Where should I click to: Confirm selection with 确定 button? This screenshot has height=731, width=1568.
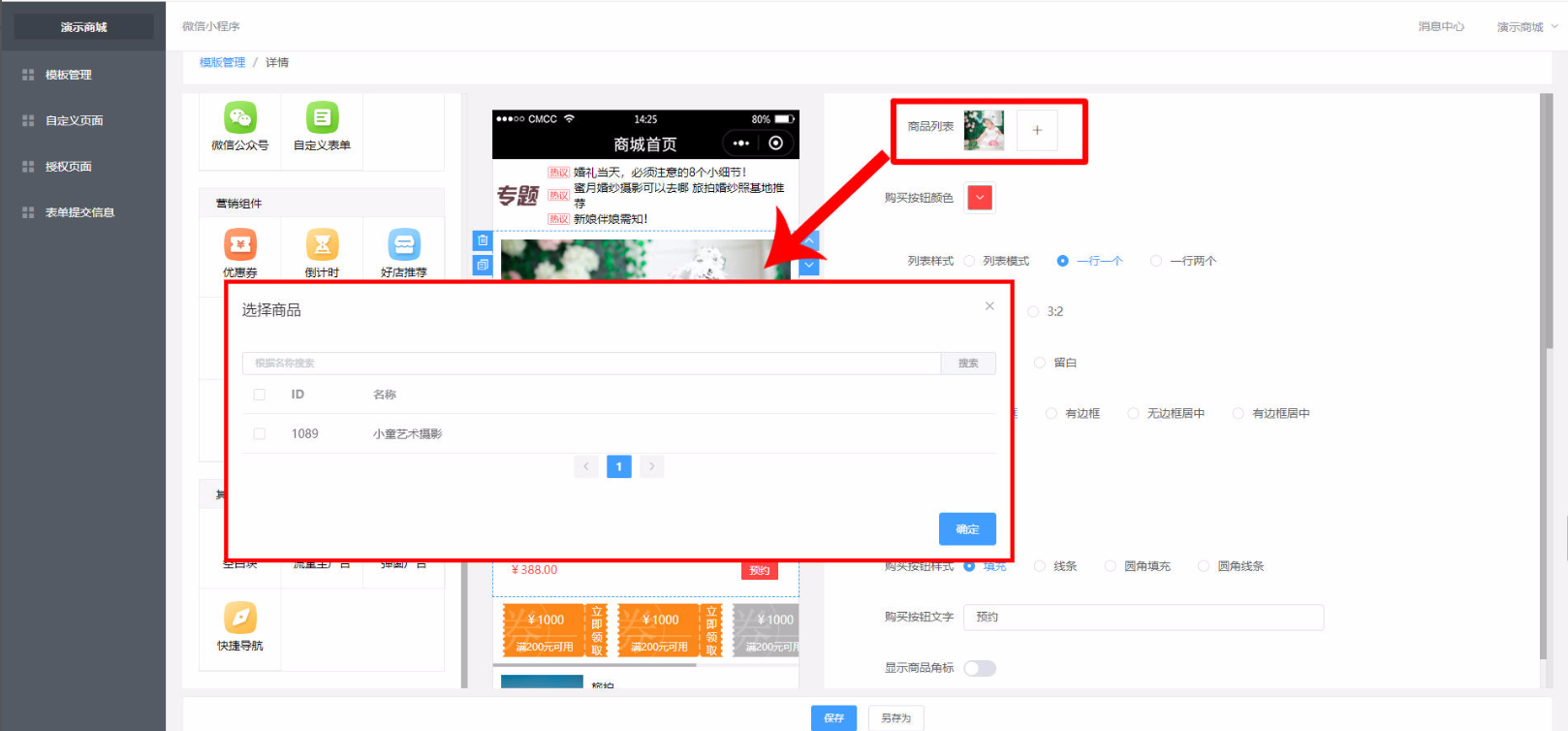click(x=967, y=529)
